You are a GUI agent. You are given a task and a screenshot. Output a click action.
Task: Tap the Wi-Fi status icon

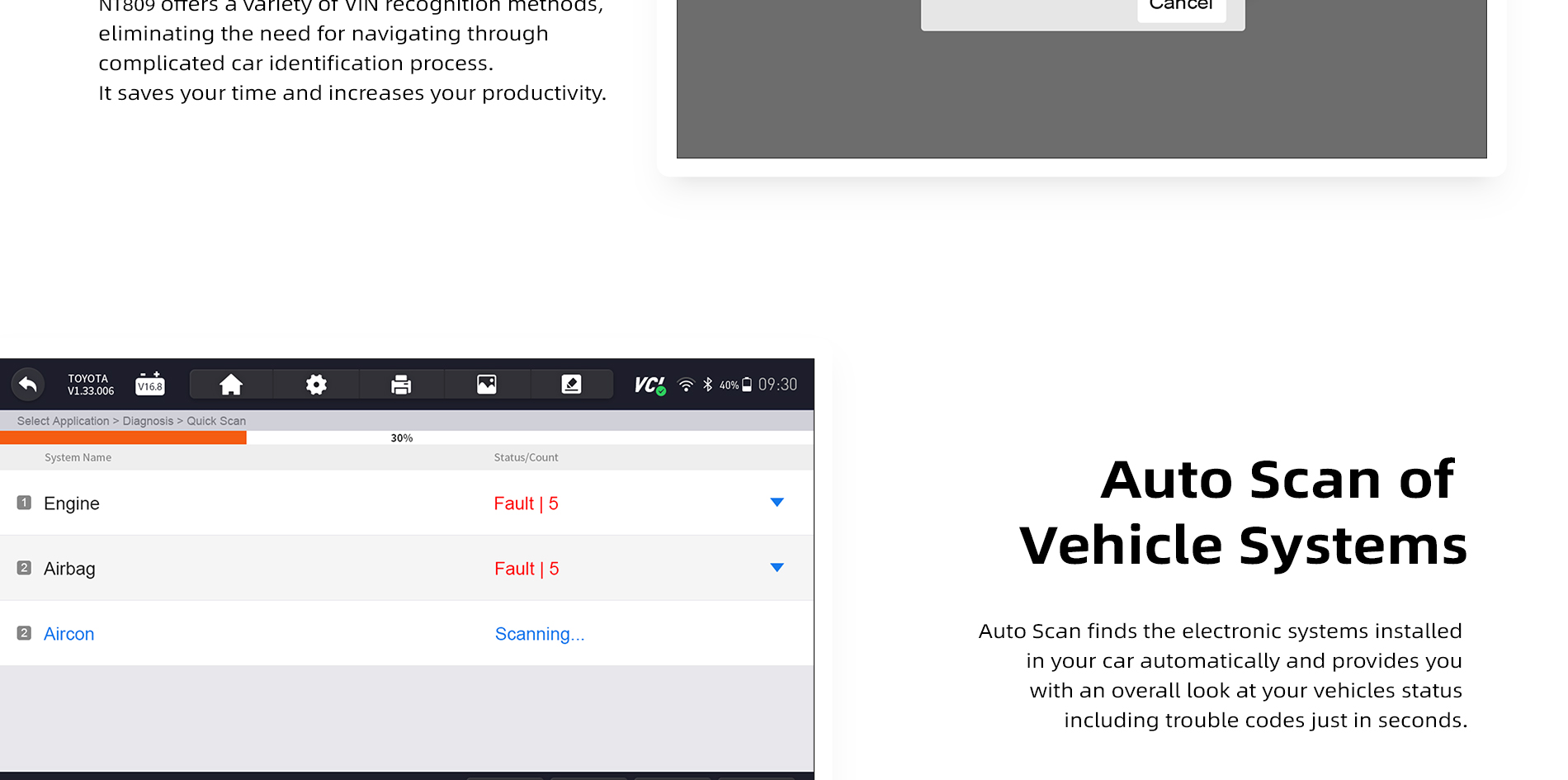pyautogui.click(x=686, y=385)
